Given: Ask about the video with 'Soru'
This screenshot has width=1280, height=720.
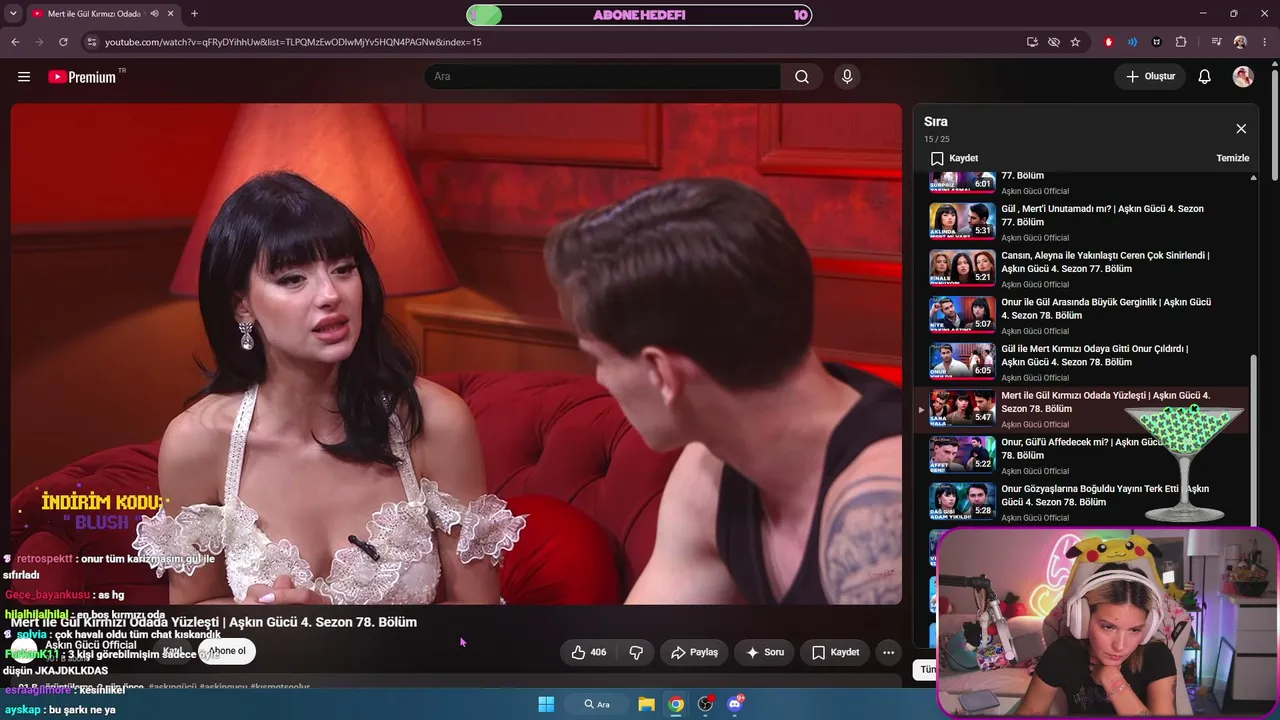Looking at the screenshot, I should pos(765,652).
